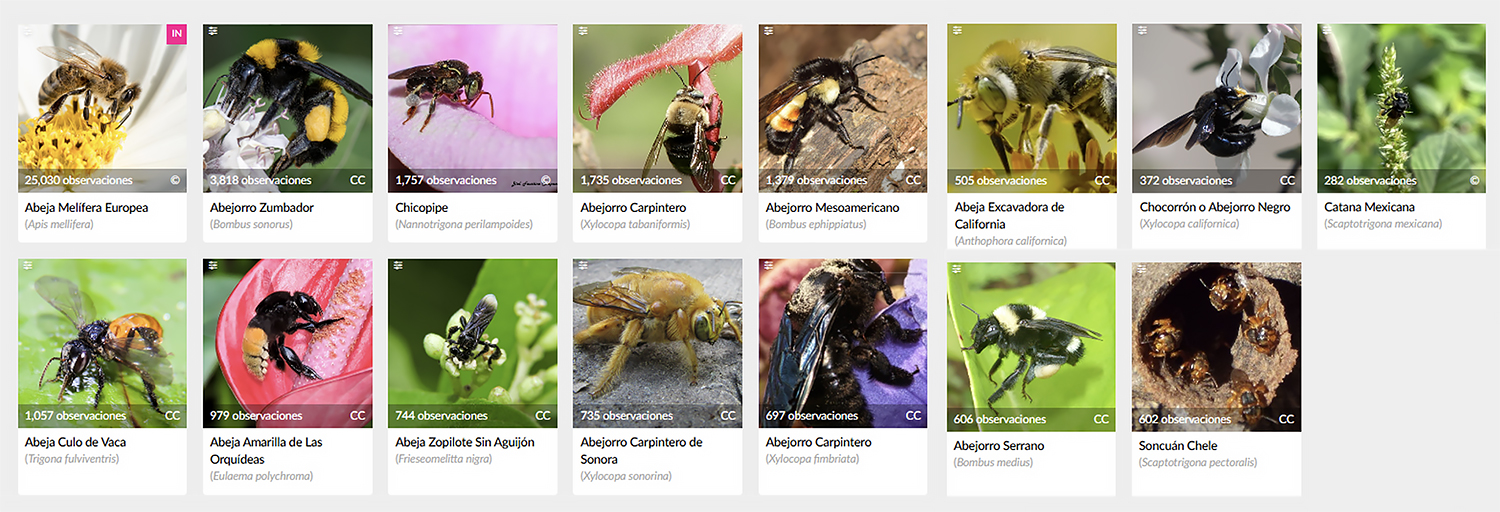Click CC license icon on Chocorrón o Abejorro Negro
This screenshot has height=512, width=1500.
[1287, 181]
